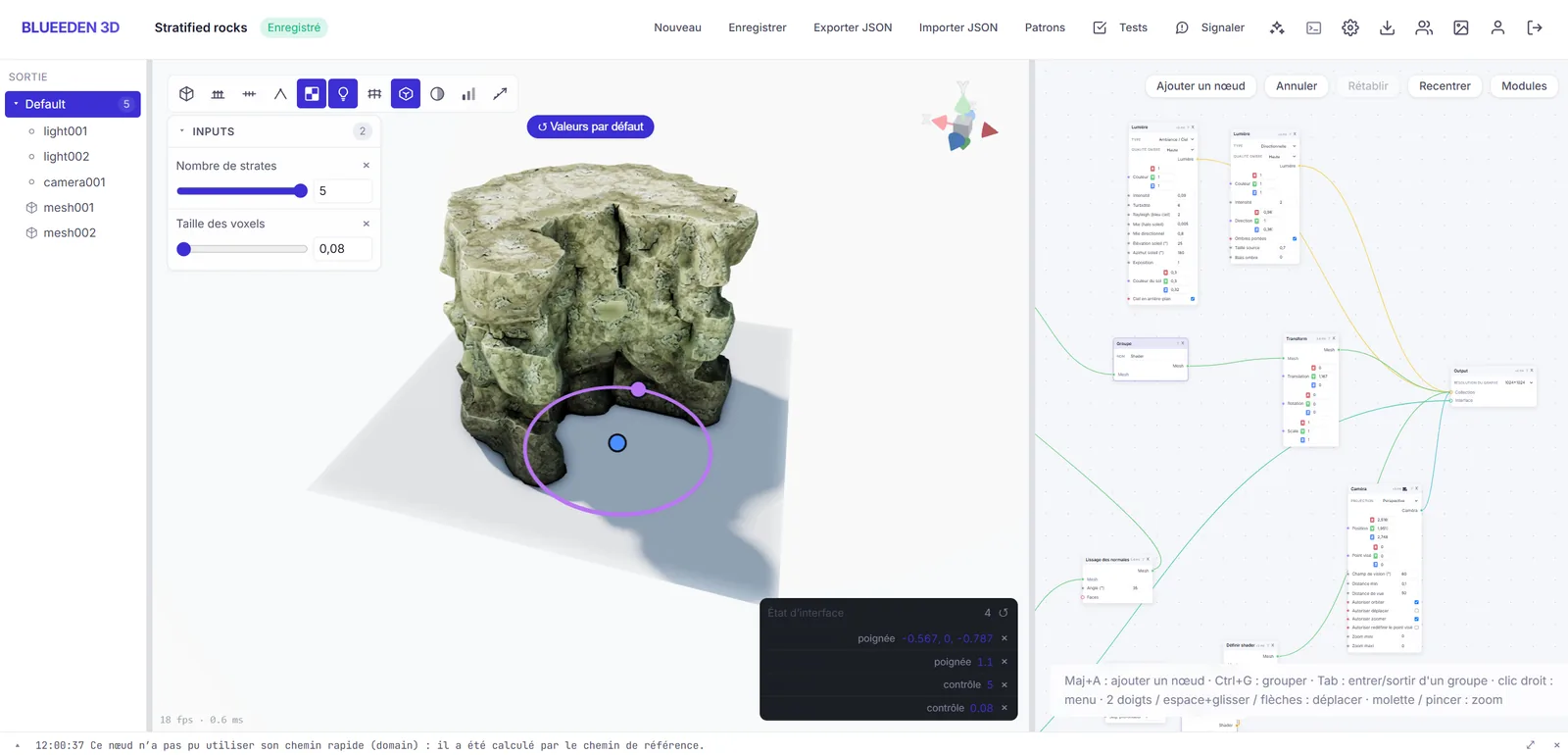
Task: Toggle the half-circle contrast shading button
Action: 437,94
